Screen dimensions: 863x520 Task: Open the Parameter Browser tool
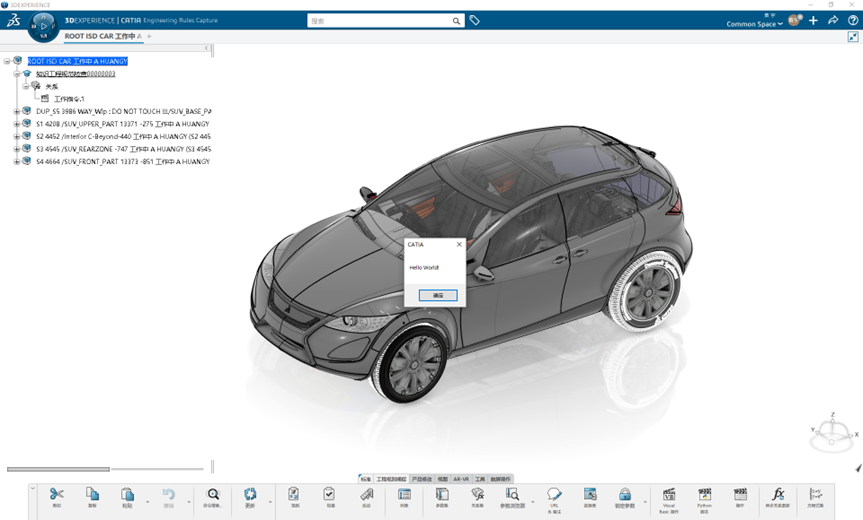(x=512, y=494)
